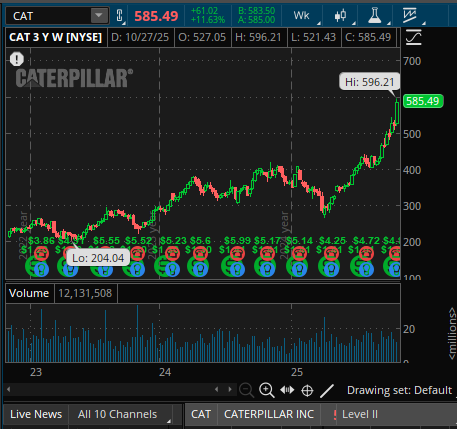The width and height of the screenshot is (457, 429).
Task: Click the <millions> volume axis label
Action: (452, 333)
